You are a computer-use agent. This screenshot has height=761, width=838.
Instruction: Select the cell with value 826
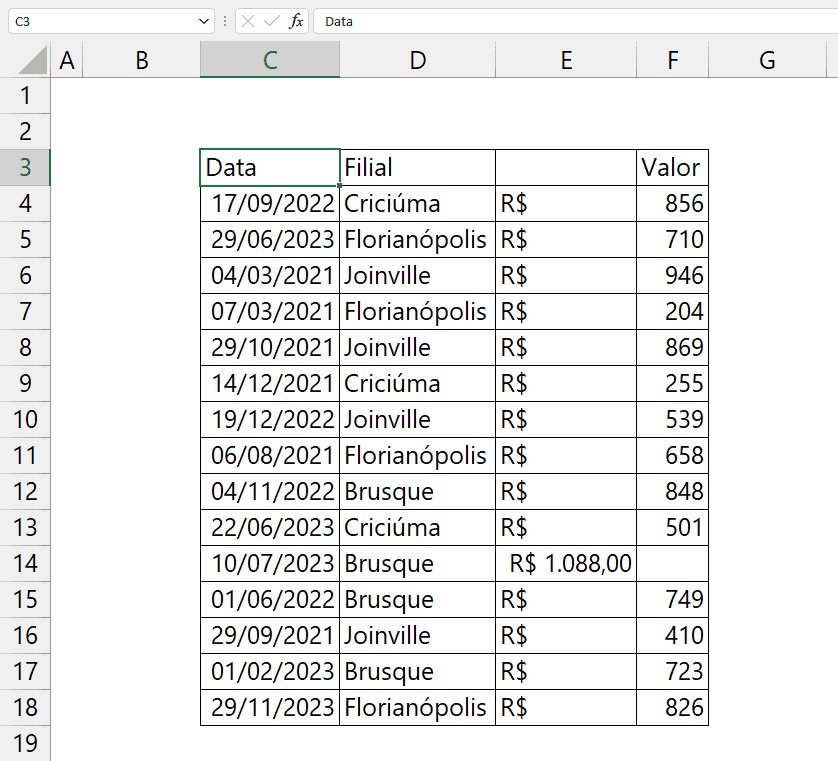pyautogui.click(x=672, y=708)
